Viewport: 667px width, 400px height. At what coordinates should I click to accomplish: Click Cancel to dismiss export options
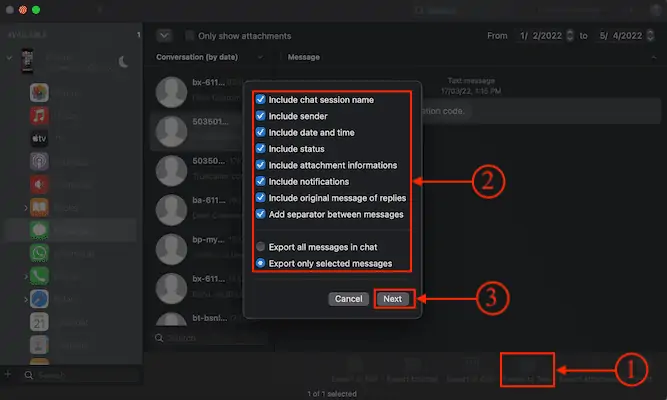pos(348,299)
